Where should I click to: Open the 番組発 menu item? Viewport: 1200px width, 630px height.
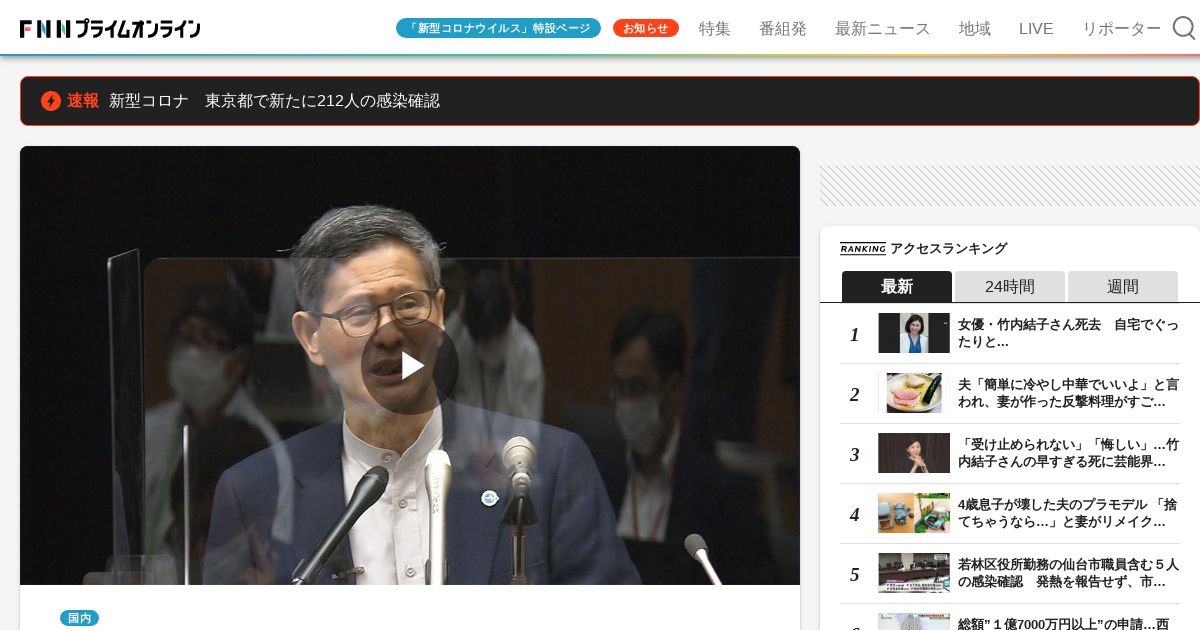pos(783,29)
